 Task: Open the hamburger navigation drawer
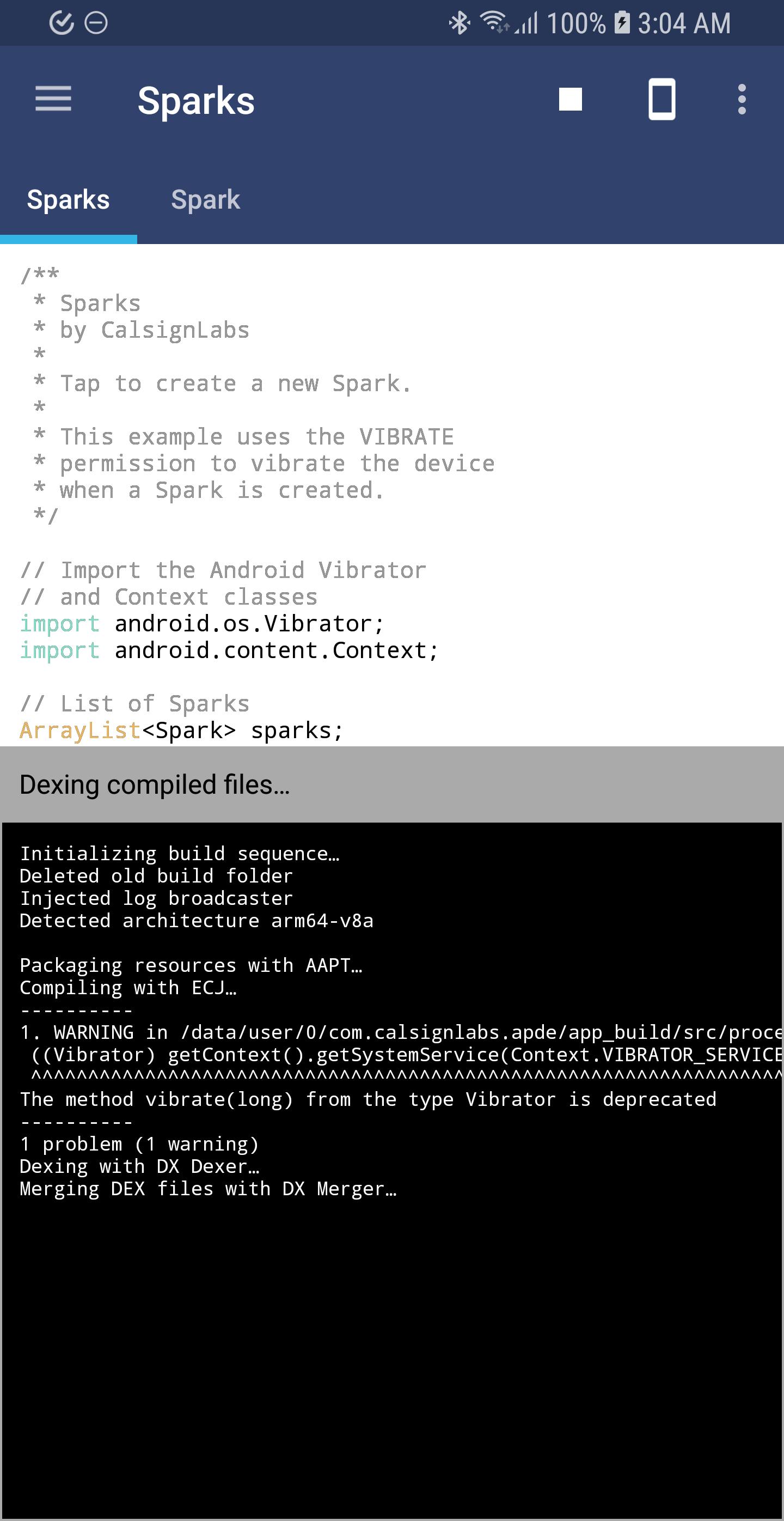[53, 99]
